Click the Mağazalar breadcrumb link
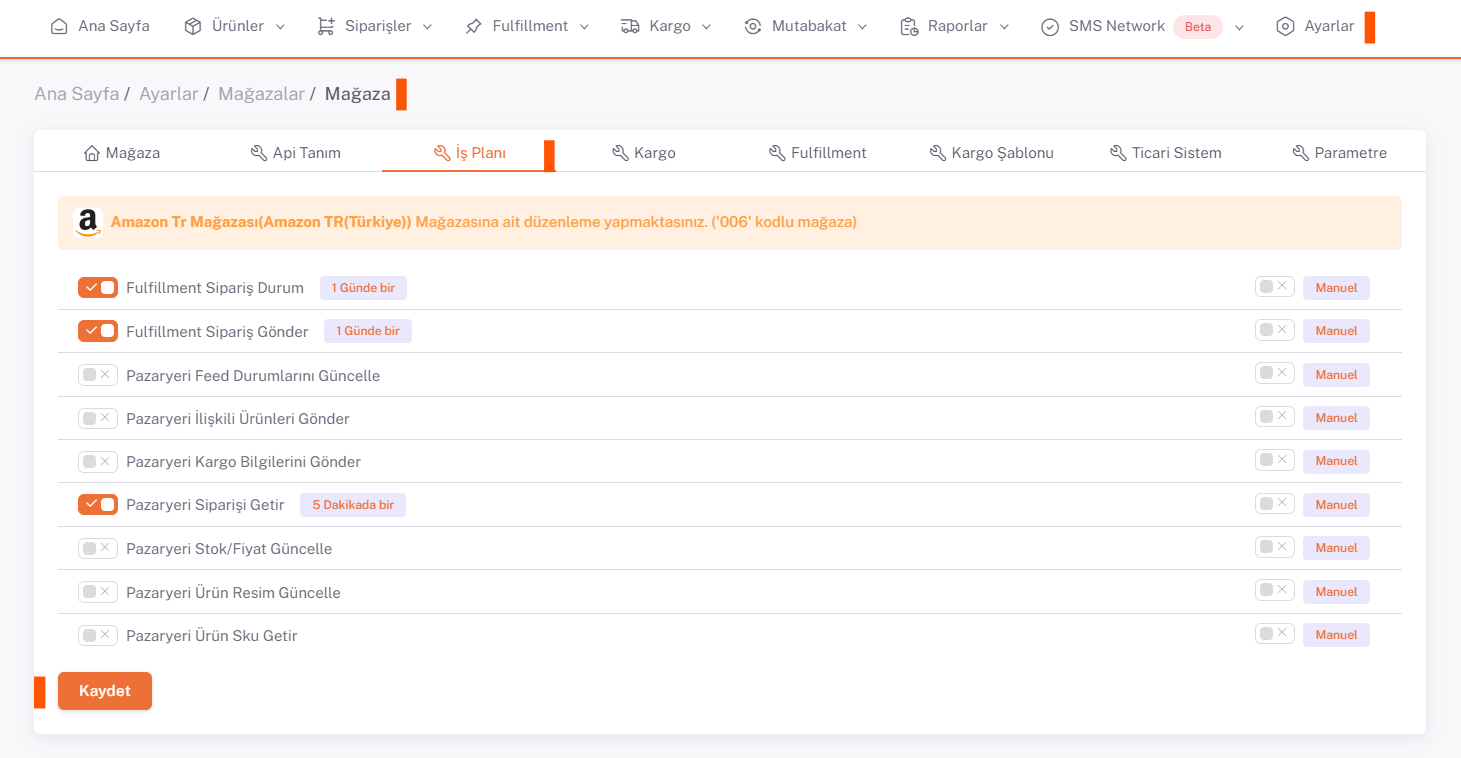This screenshot has height=758, width=1461. (261, 94)
